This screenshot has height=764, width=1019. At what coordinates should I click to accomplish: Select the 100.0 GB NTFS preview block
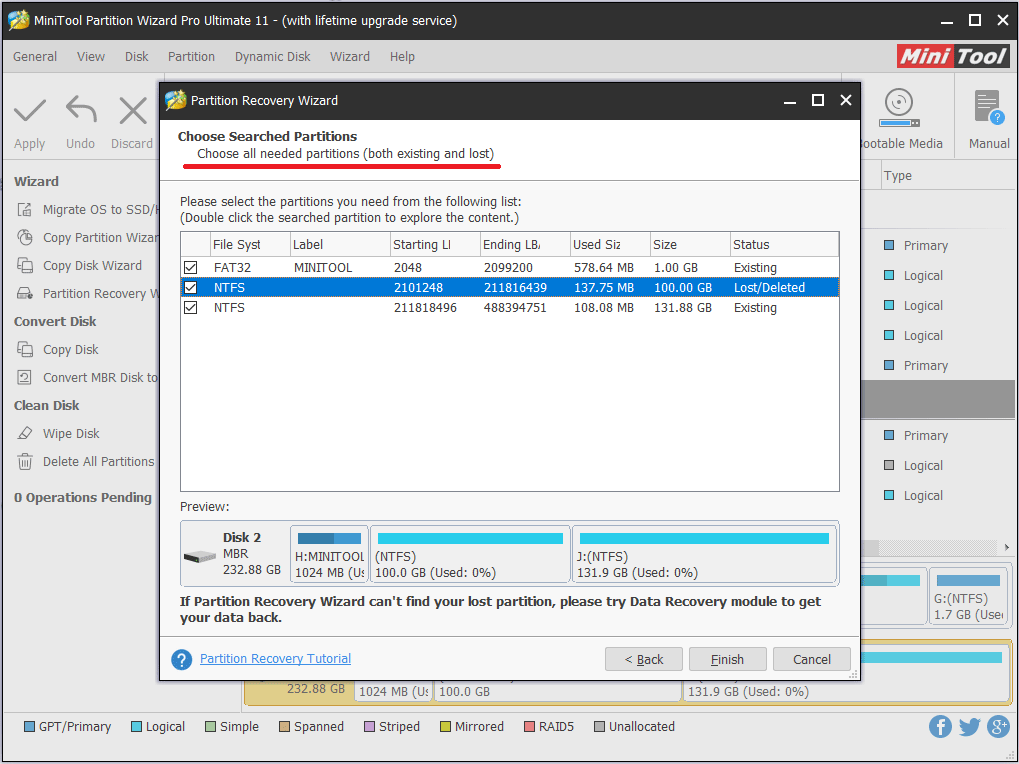(470, 554)
